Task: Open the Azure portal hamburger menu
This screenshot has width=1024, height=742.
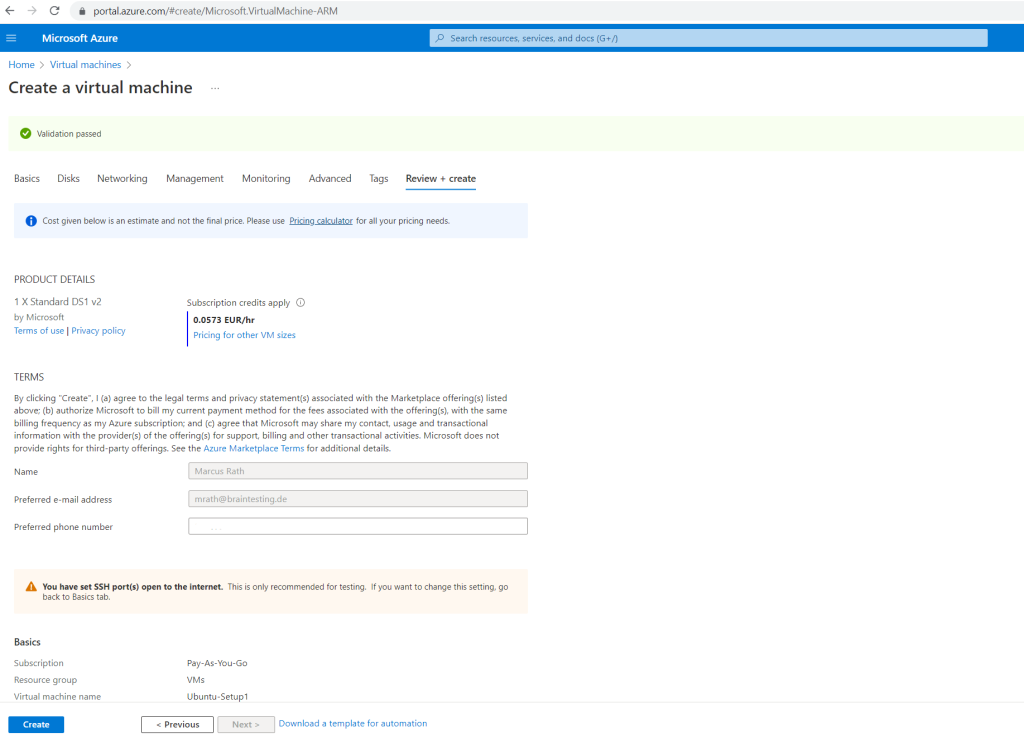Action: click(x=11, y=38)
